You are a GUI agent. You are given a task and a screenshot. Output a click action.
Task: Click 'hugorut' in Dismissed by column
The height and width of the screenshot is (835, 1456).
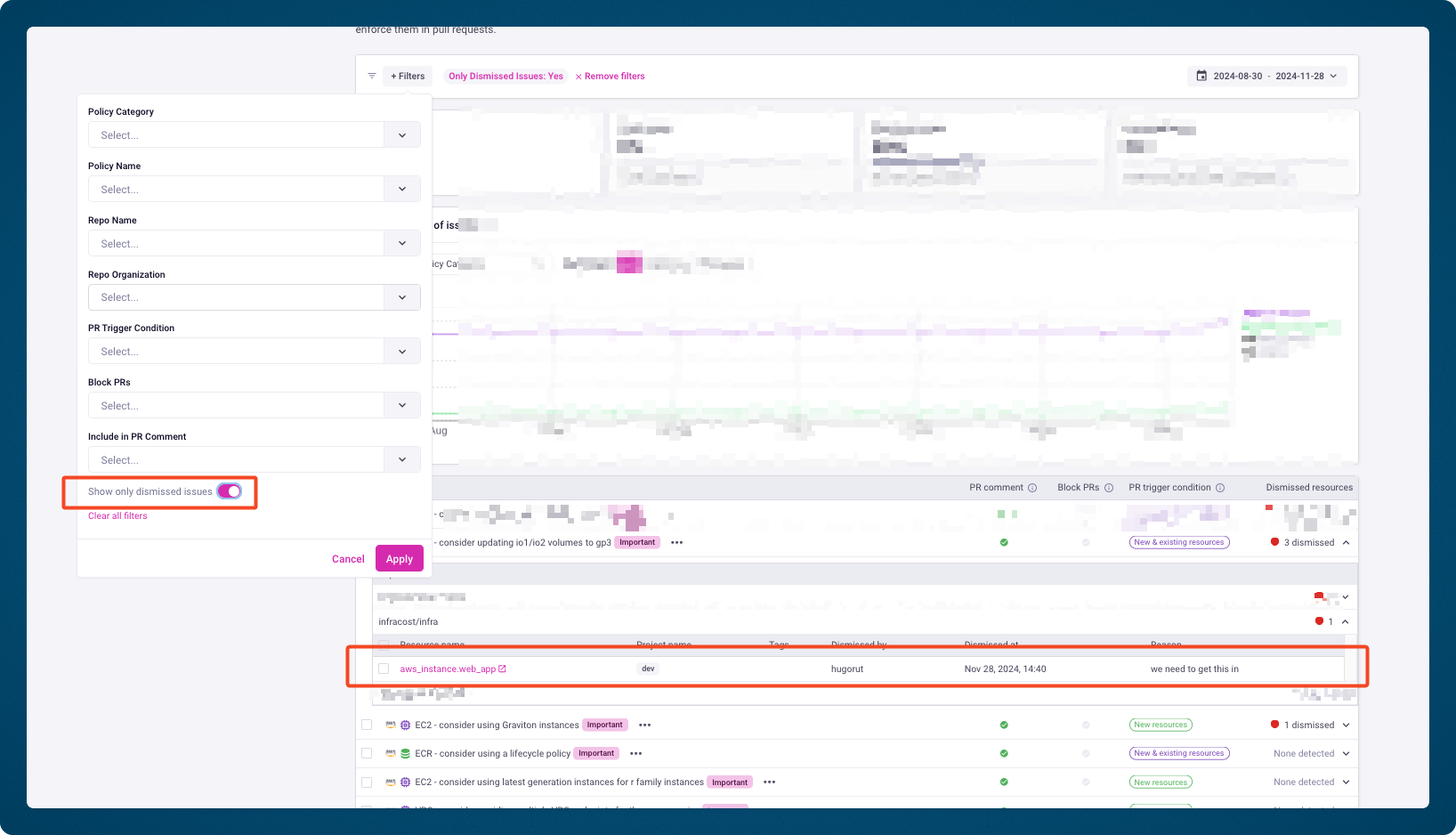click(x=847, y=669)
